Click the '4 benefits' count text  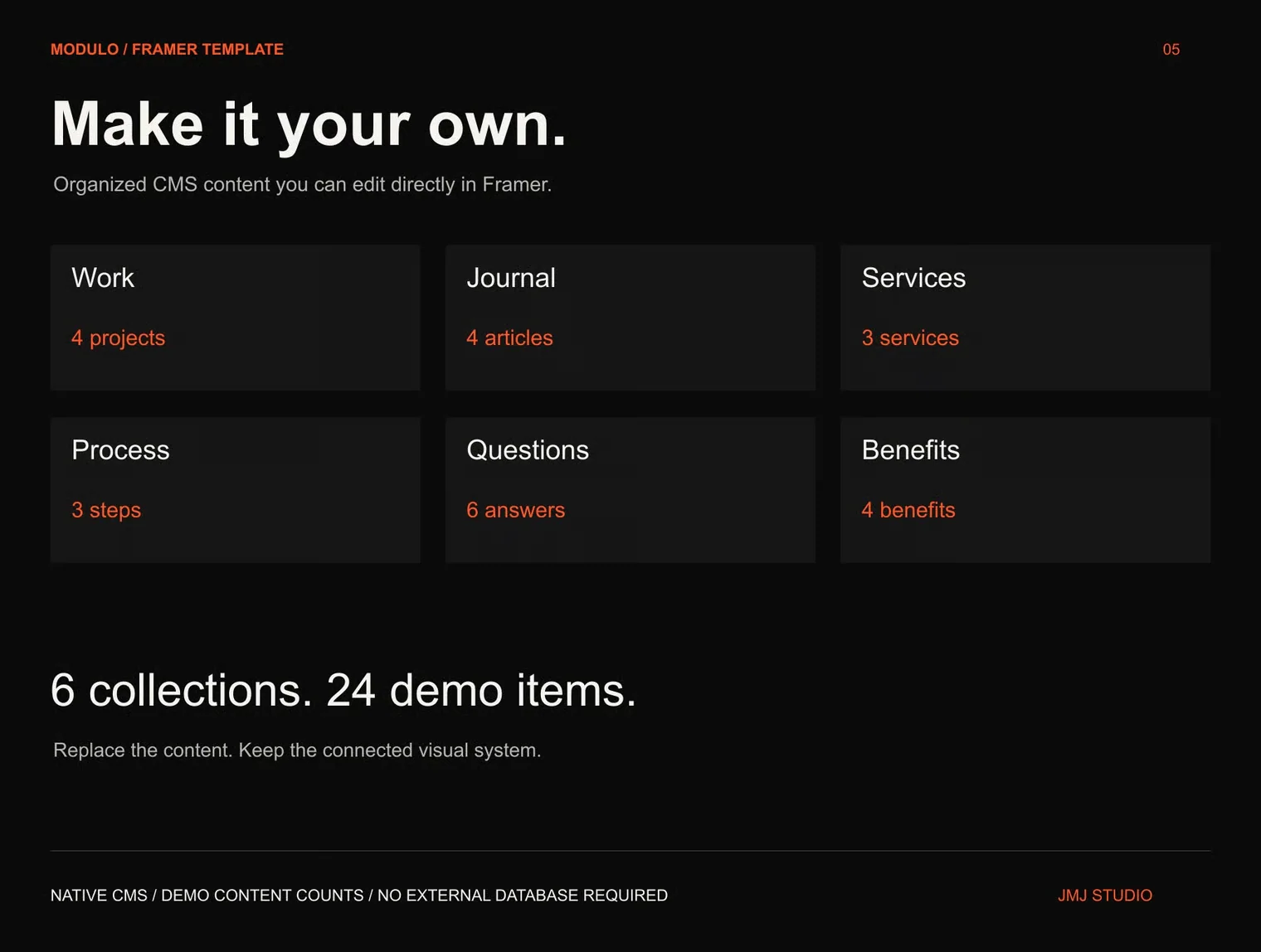pyautogui.click(x=908, y=511)
